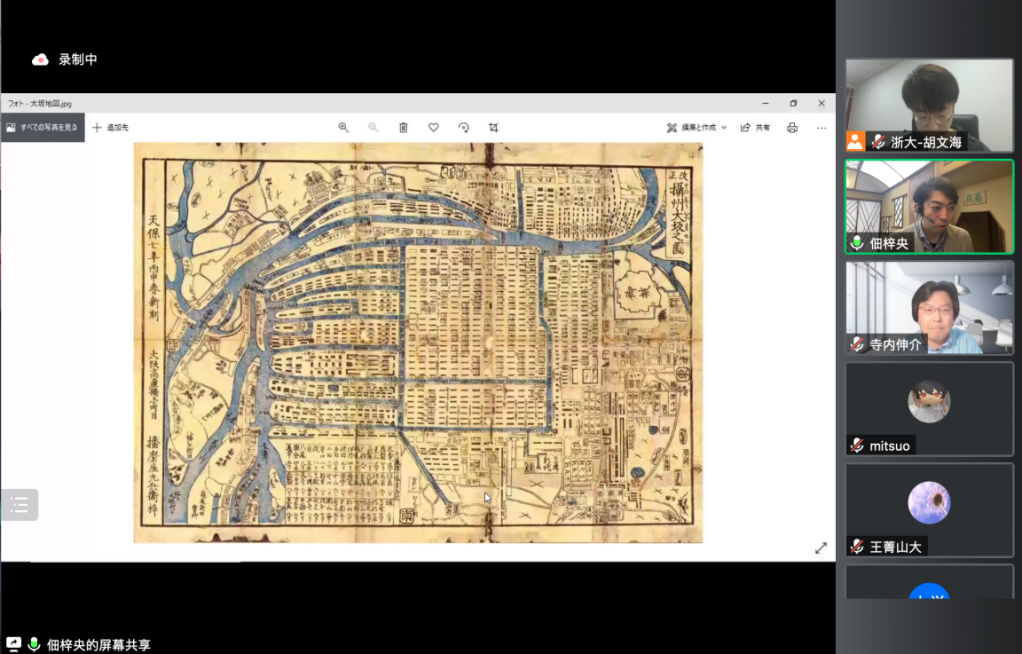Click muted mic icon beside 王菁山大
1022x654 pixels.
click(x=857, y=546)
